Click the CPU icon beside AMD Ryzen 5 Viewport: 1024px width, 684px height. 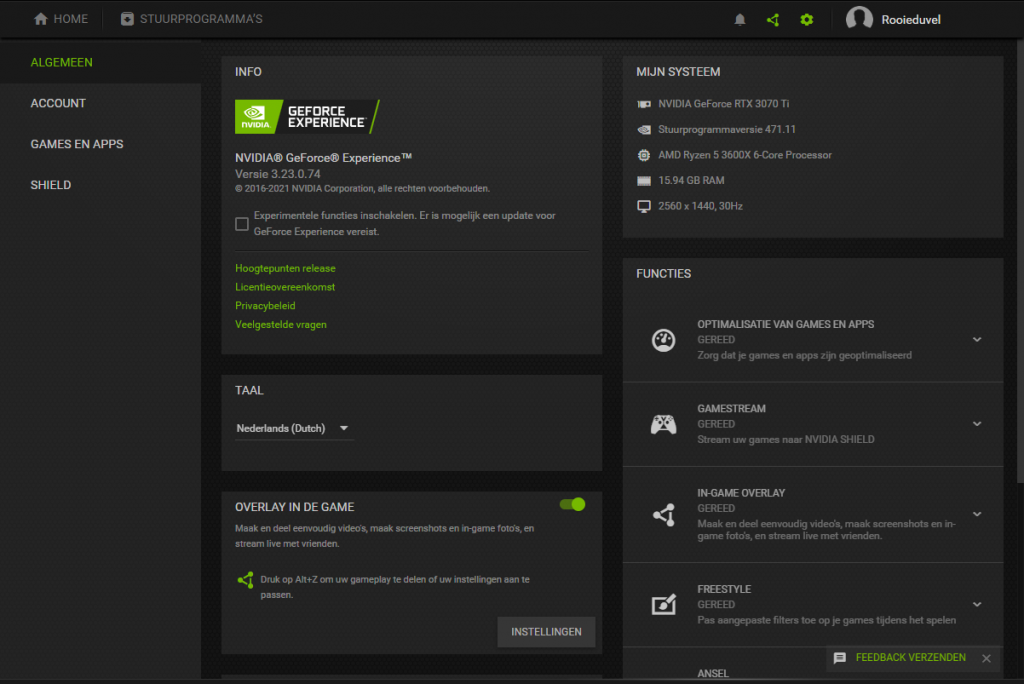(x=644, y=155)
